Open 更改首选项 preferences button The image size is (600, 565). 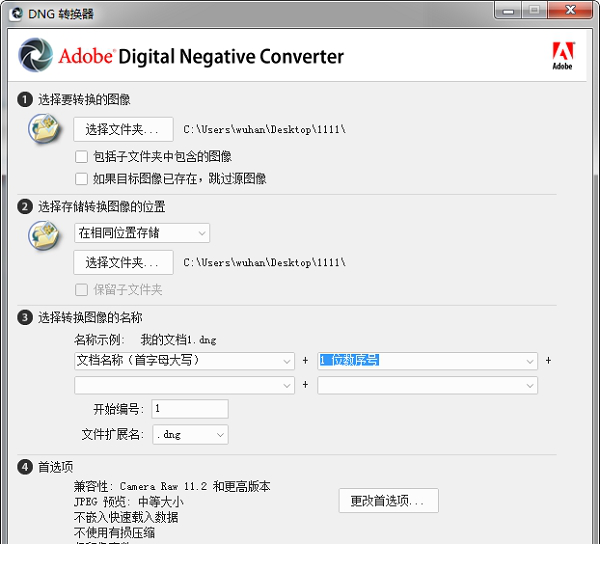coord(388,500)
